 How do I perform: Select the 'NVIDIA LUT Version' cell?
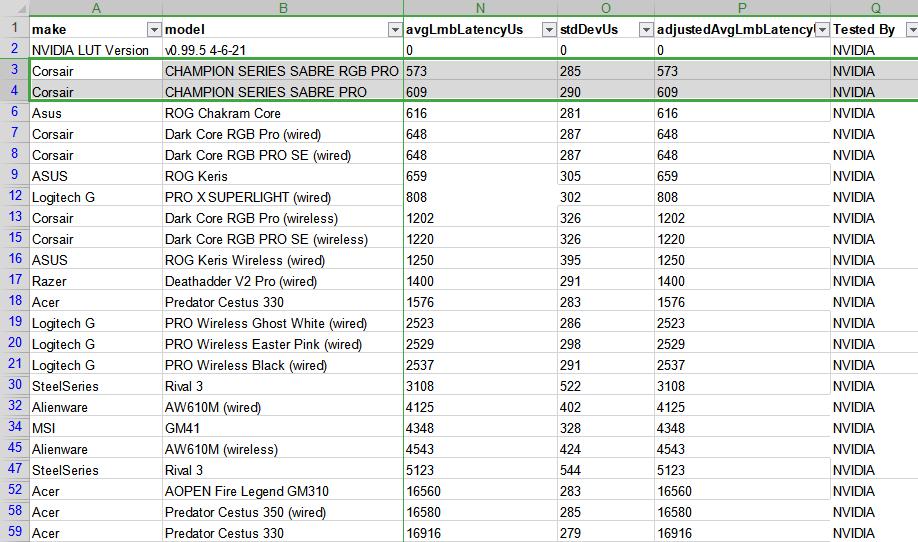click(x=96, y=50)
